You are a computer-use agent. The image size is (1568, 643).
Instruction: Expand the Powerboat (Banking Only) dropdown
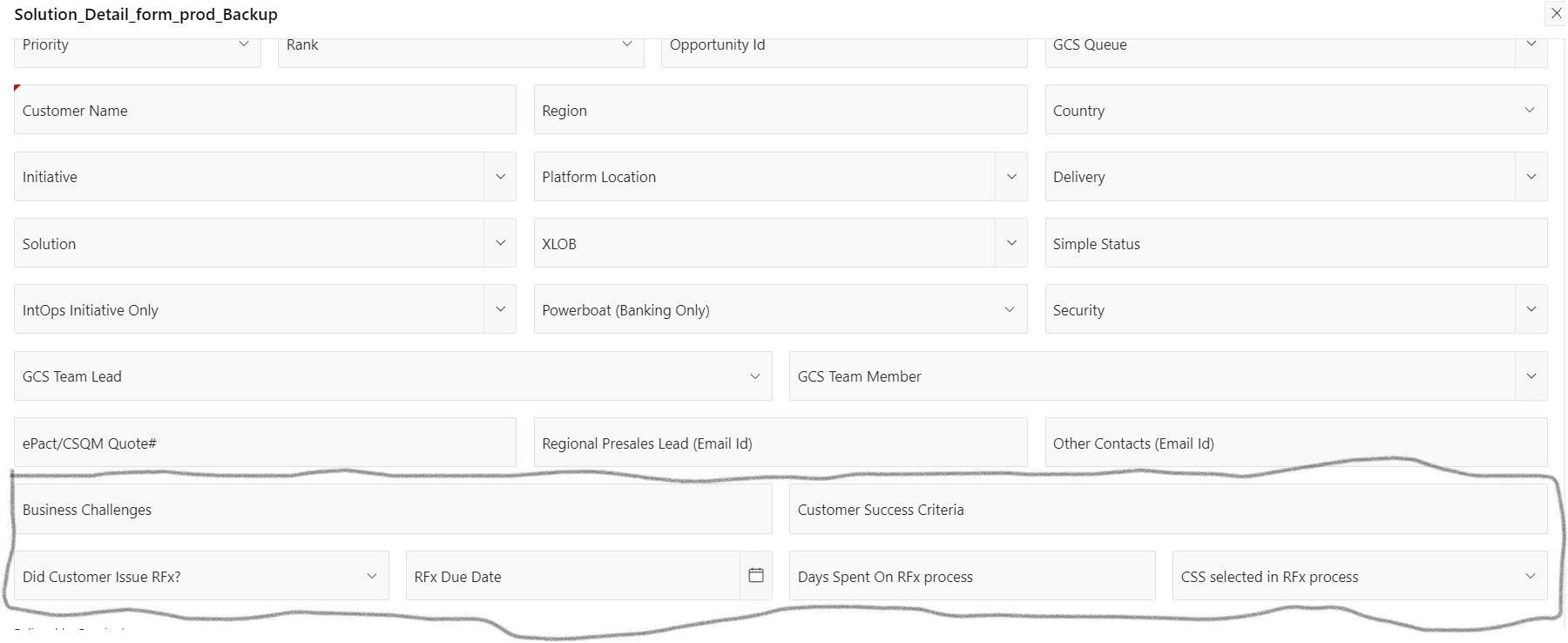[x=1009, y=308]
